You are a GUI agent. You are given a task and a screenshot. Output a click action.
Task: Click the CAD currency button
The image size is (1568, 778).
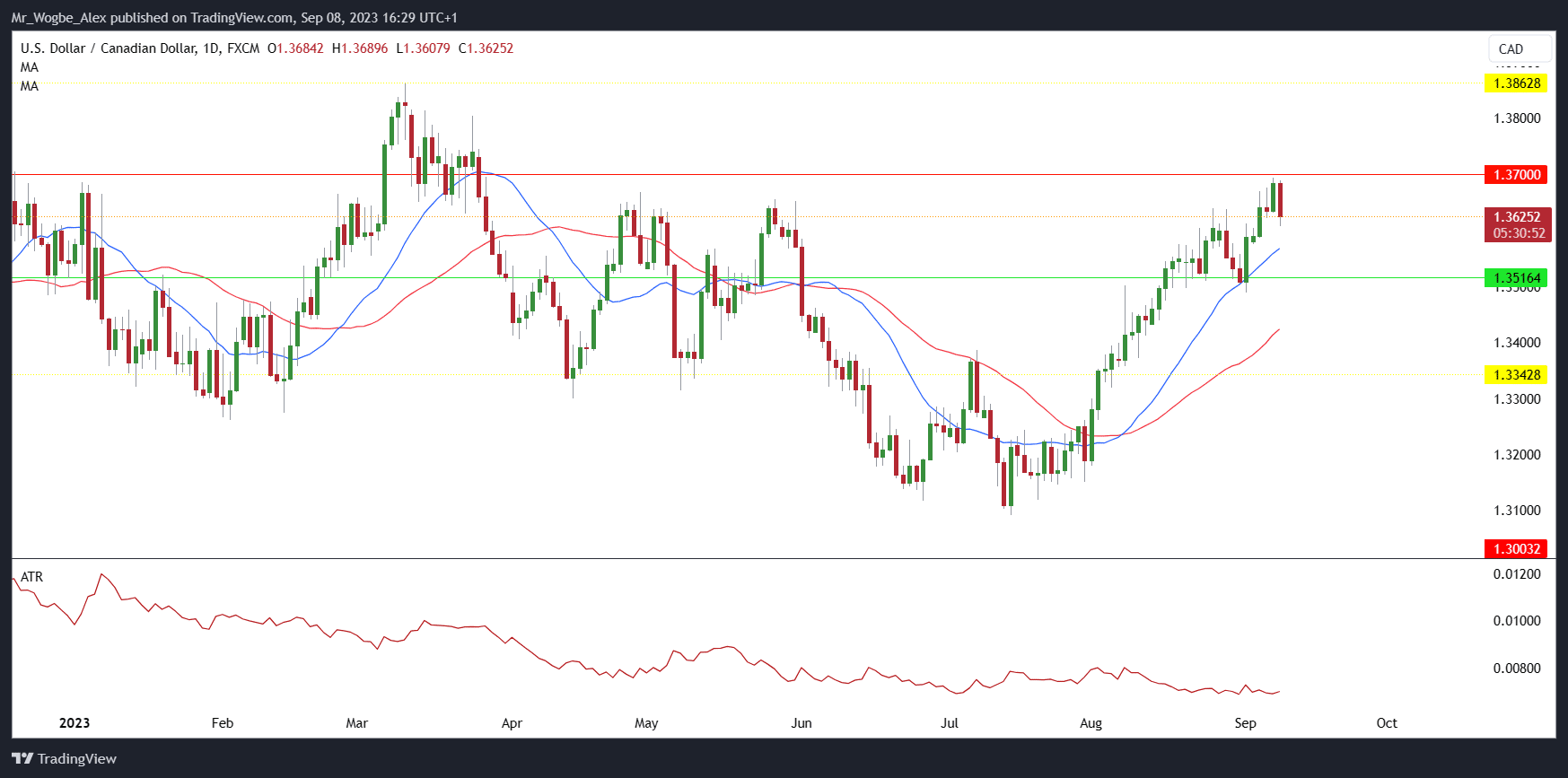(1520, 49)
